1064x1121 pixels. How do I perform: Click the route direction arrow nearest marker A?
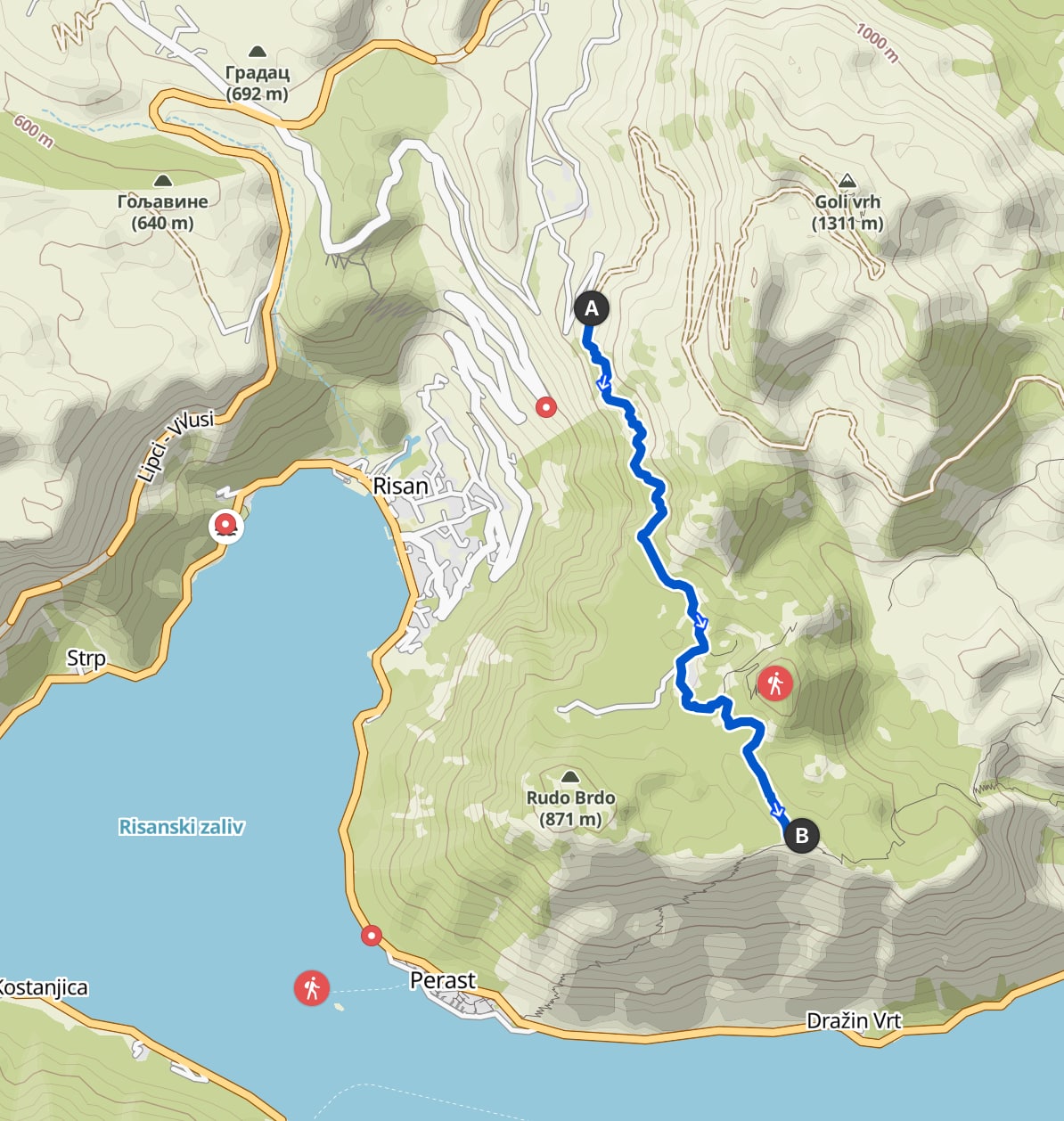[x=603, y=384]
